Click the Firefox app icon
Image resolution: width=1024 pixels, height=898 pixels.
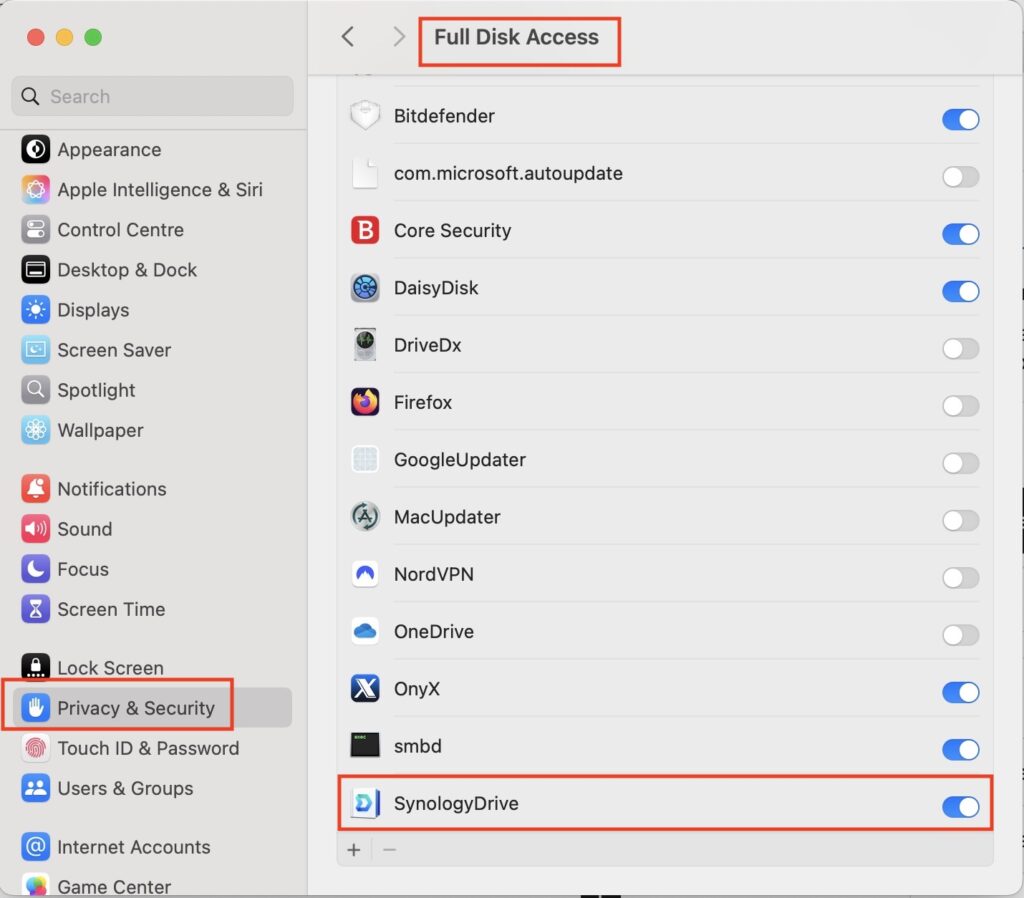click(365, 403)
